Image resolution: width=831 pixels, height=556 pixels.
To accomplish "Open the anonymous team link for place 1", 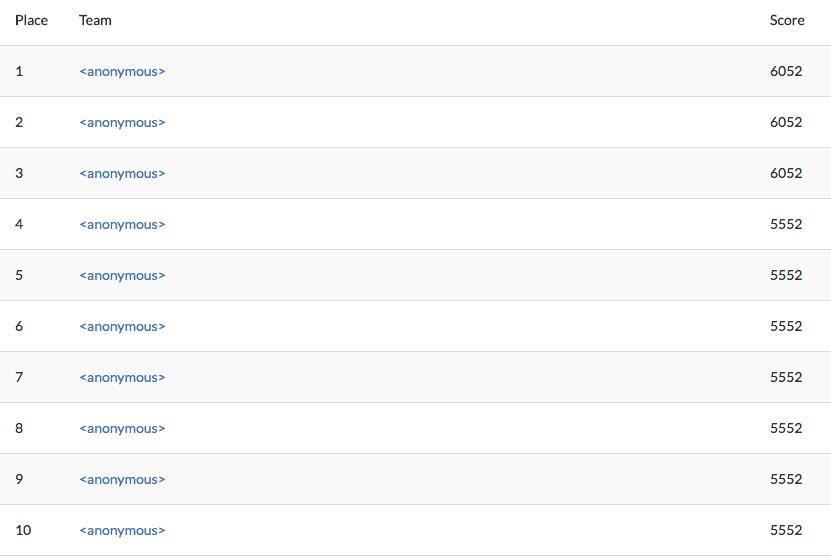I will (122, 71).
